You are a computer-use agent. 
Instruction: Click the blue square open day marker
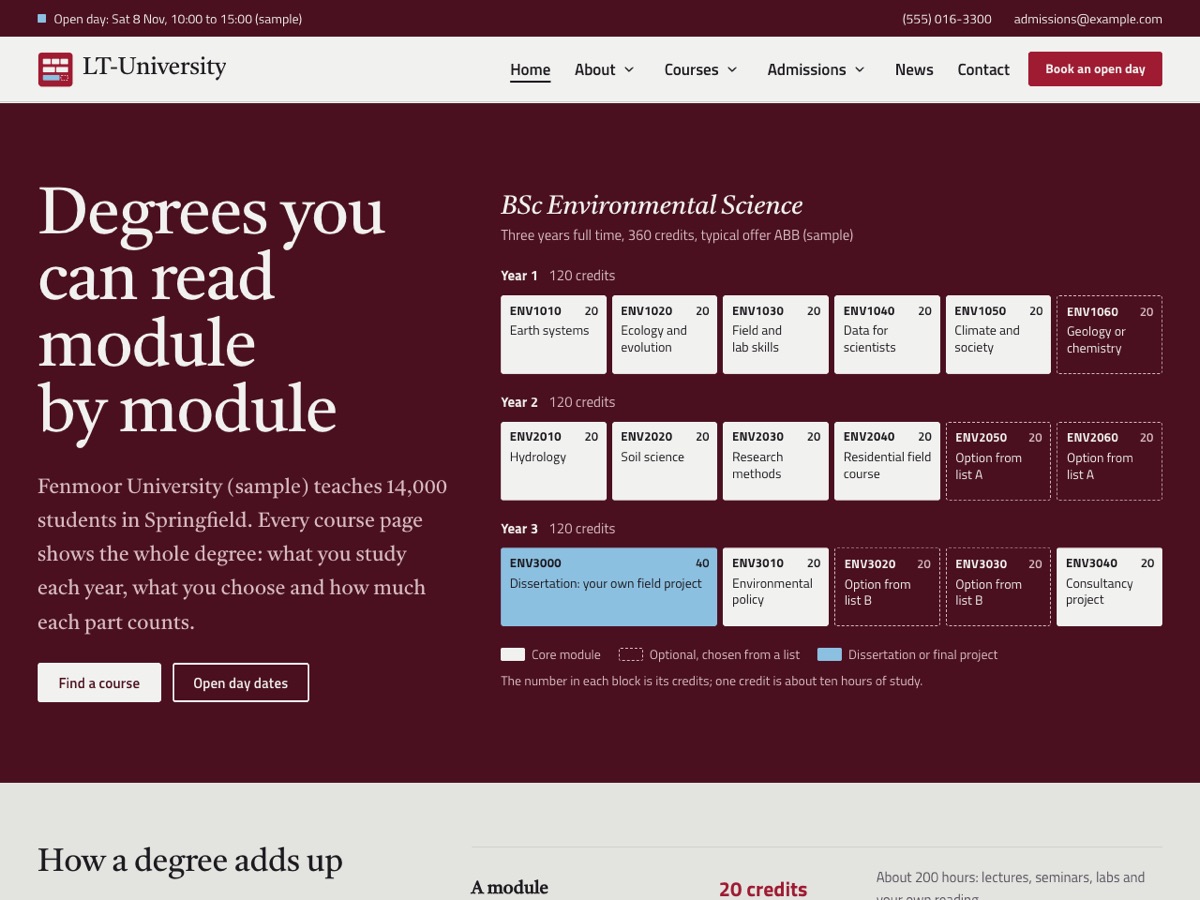(42, 18)
